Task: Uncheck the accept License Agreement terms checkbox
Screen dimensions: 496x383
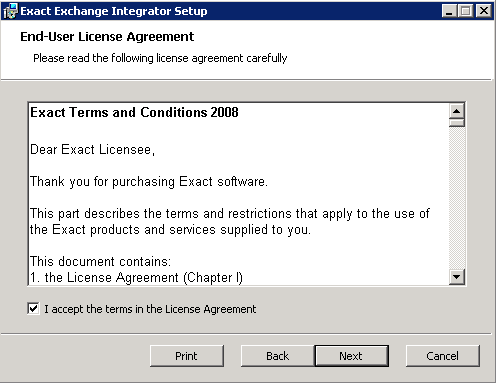Action: point(33,309)
